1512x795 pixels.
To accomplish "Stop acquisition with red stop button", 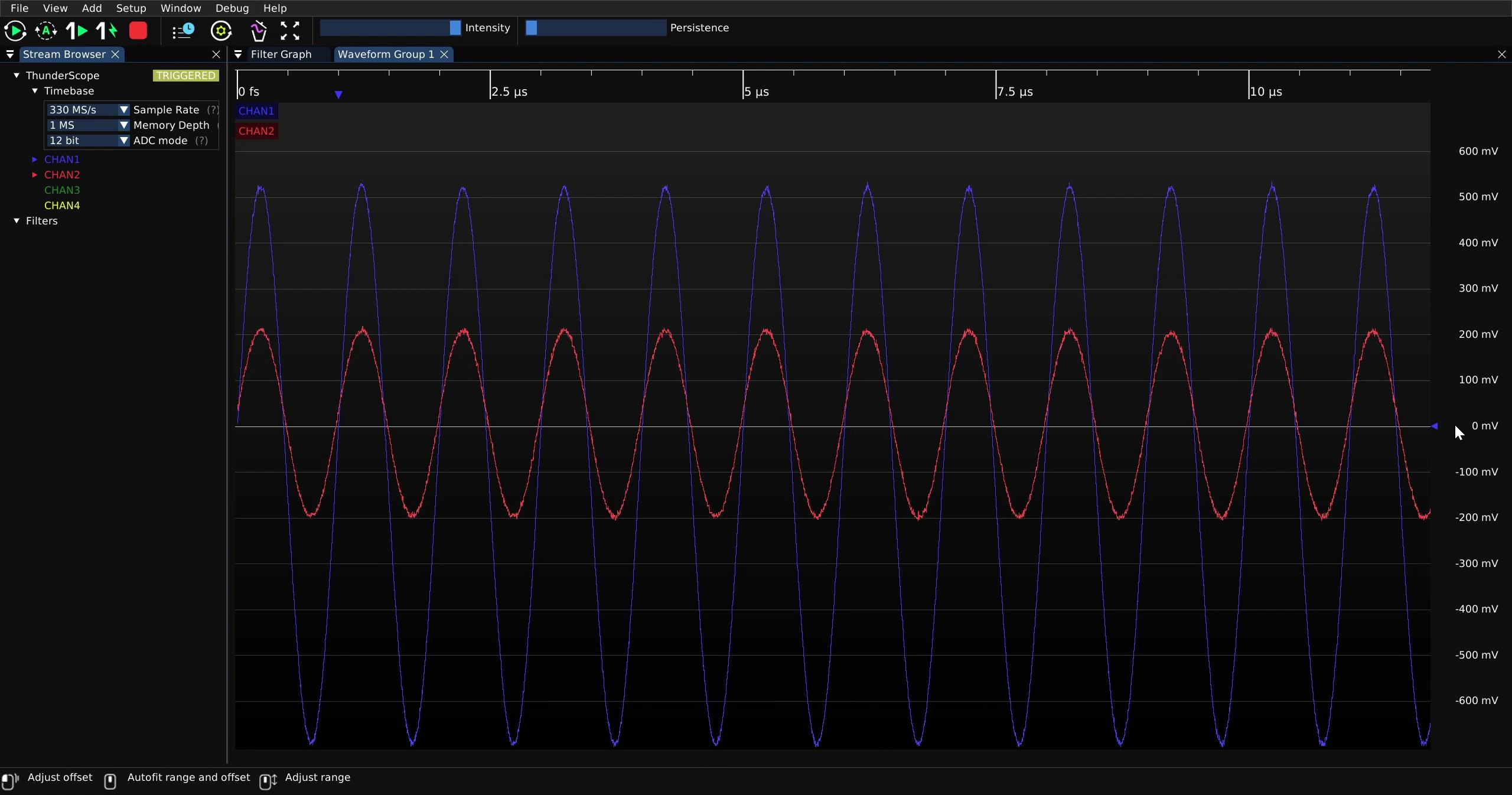I will click(x=138, y=31).
